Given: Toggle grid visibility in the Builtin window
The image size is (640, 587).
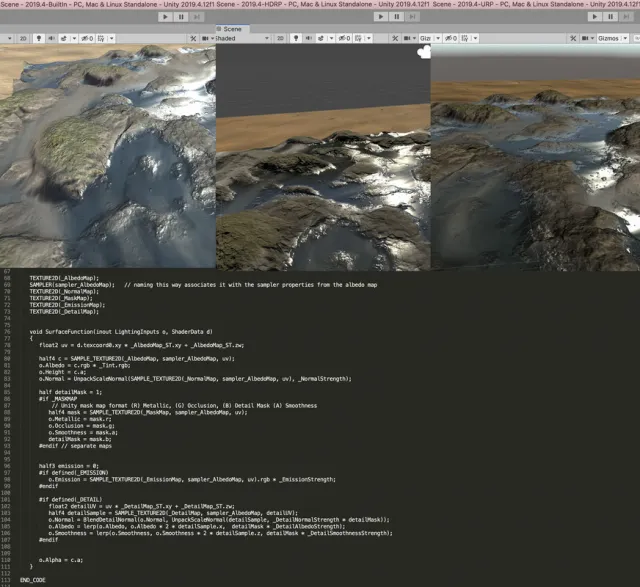Looking at the screenshot, I should pyautogui.click(x=101, y=38).
